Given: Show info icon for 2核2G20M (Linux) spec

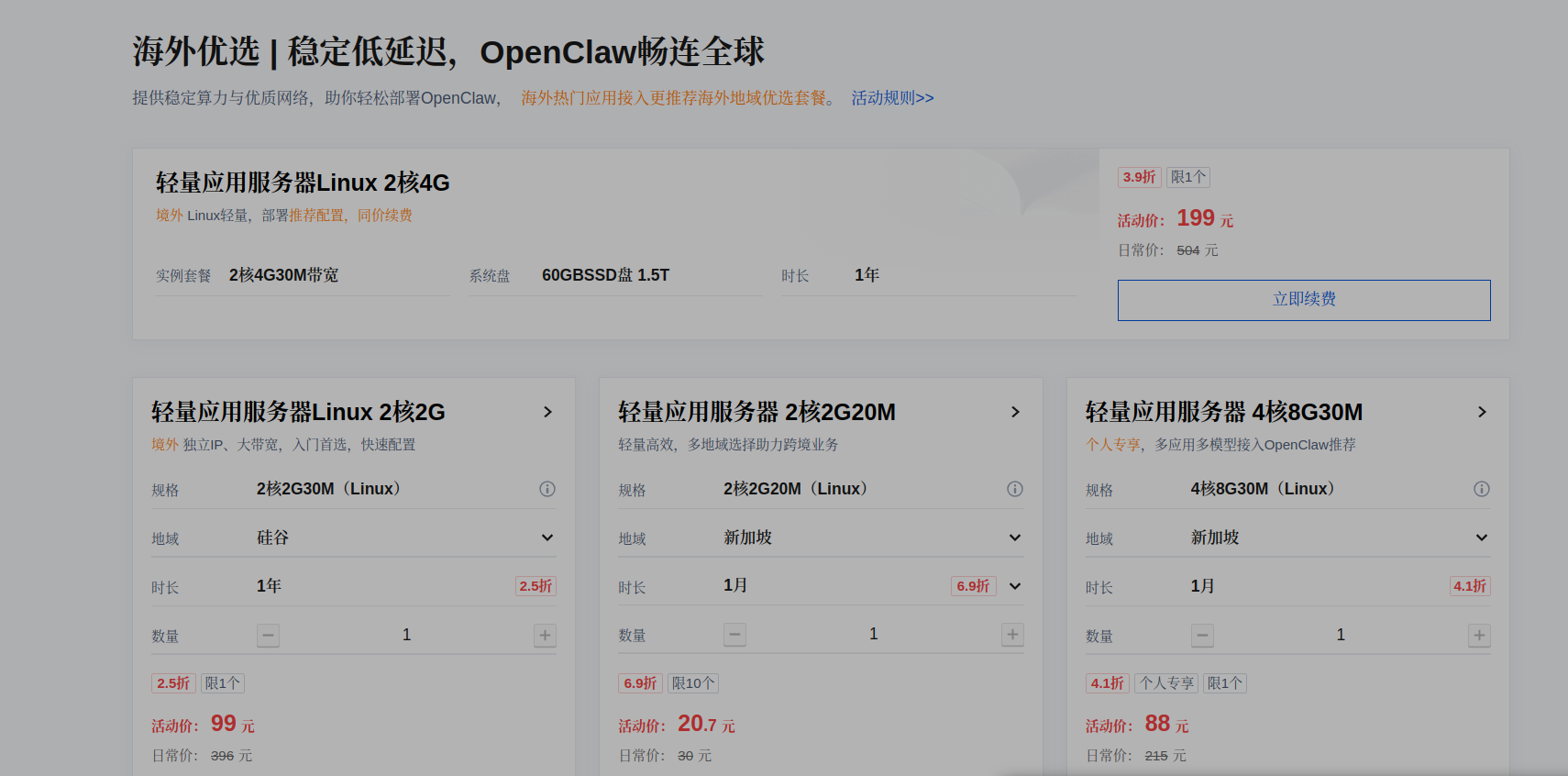Looking at the screenshot, I should pyautogui.click(x=1015, y=489).
